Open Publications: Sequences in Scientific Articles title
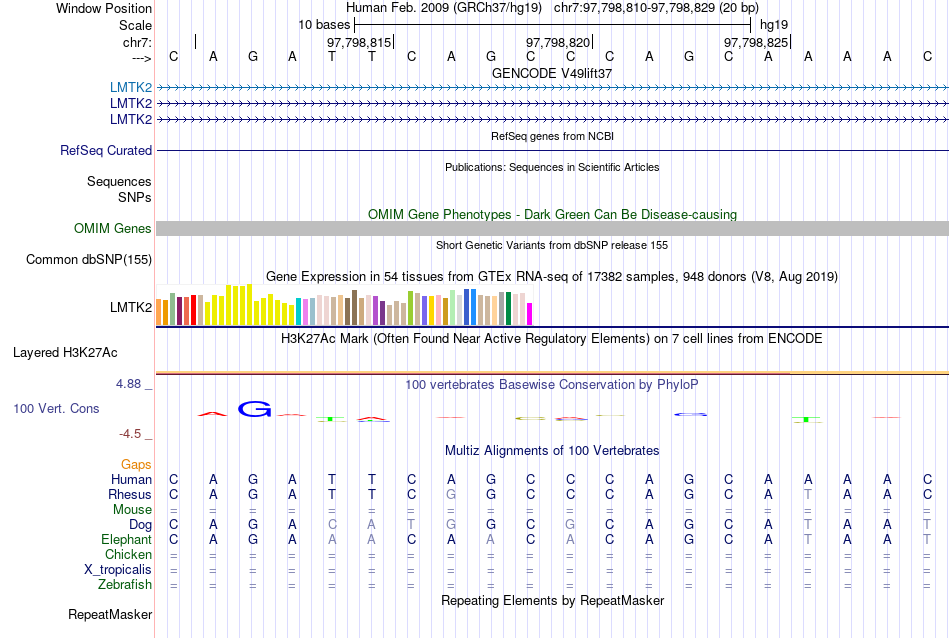The width and height of the screenshot is (950, 638). (x=552, y=167)
